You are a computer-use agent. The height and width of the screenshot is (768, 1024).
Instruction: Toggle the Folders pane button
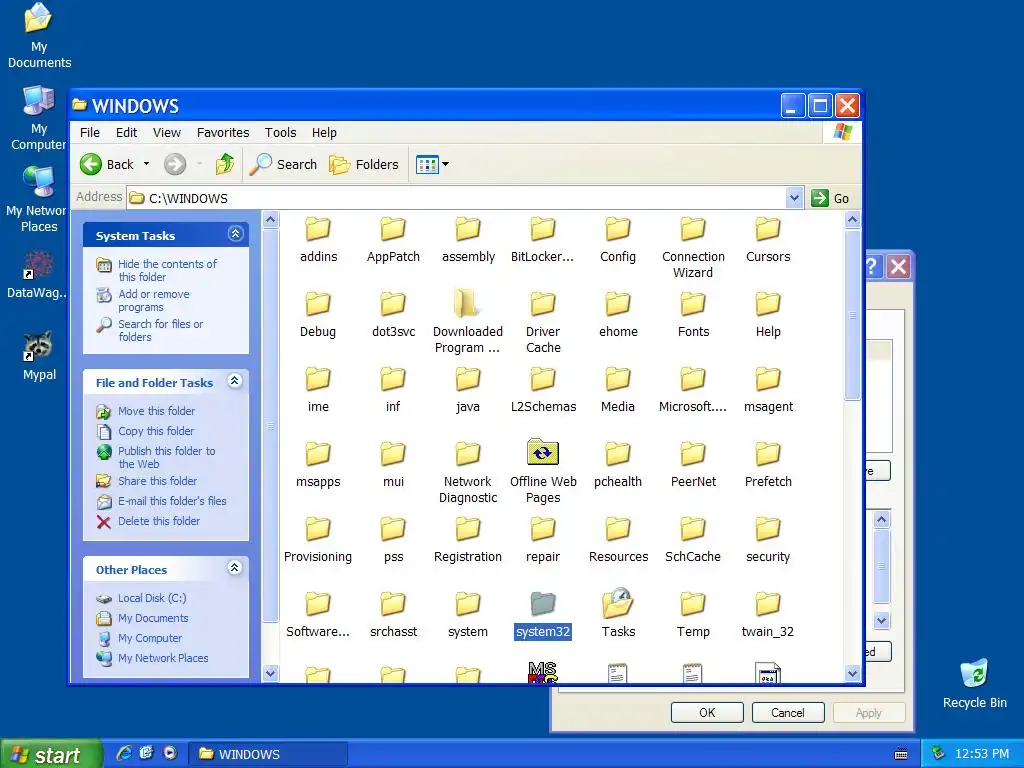click(x=364, y=165)
